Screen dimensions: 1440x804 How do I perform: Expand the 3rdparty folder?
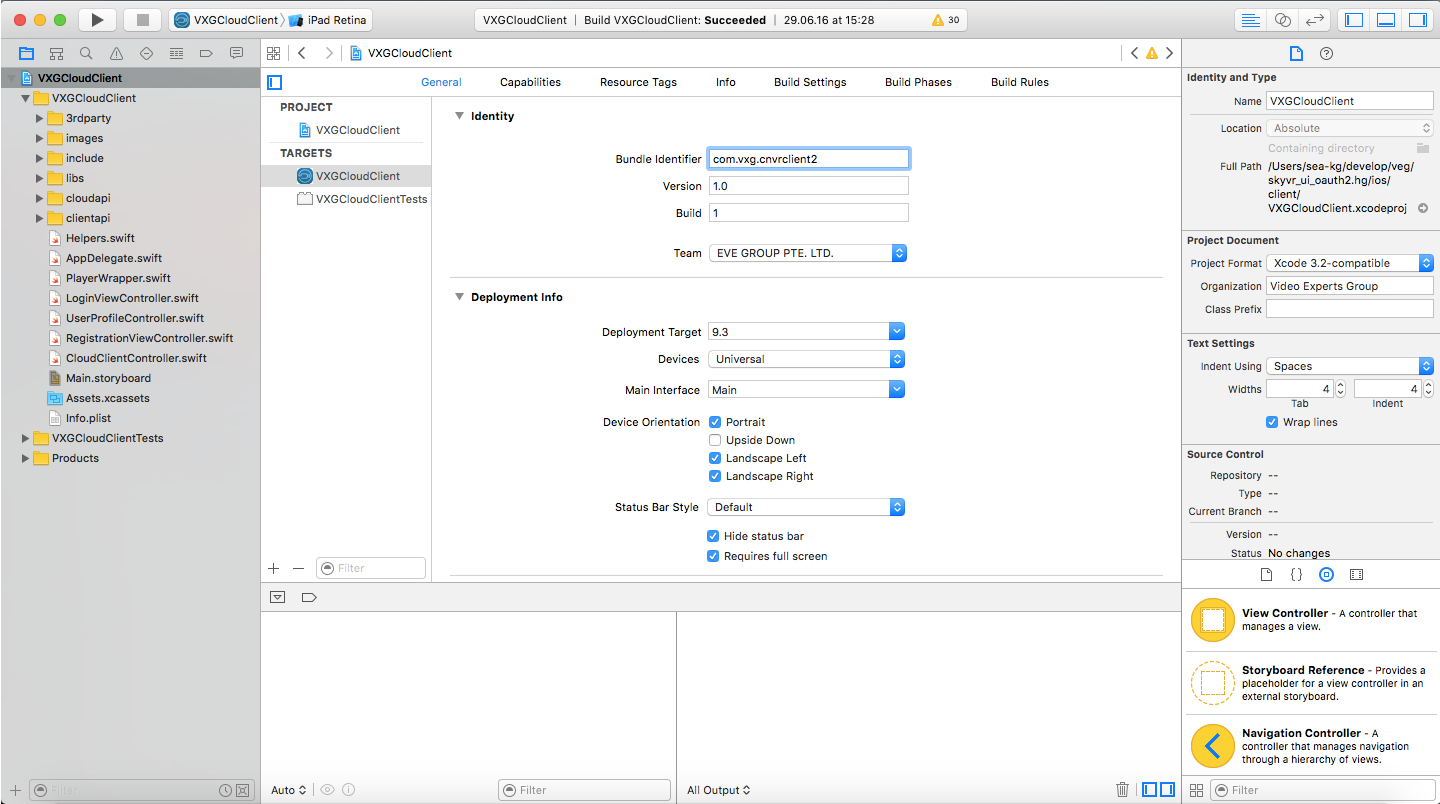click(40, 118)
